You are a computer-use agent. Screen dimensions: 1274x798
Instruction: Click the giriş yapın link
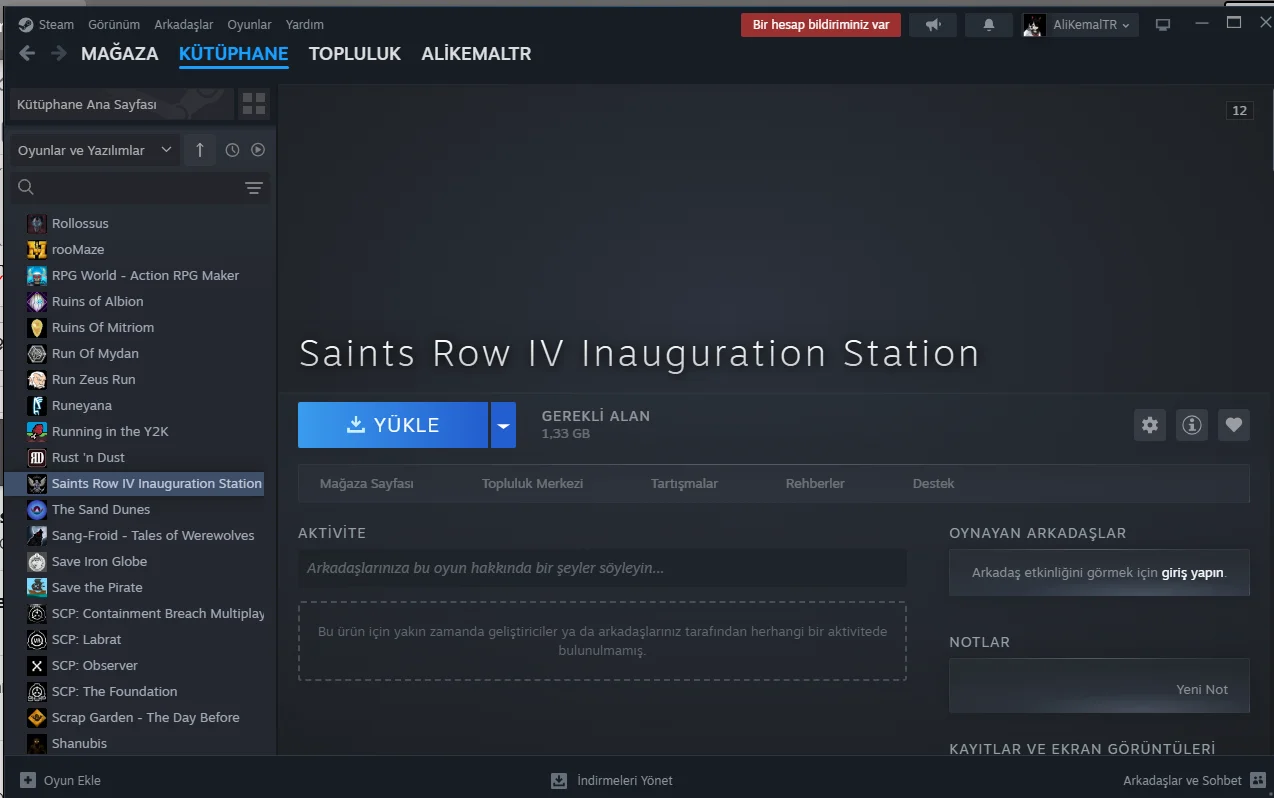tap(1192, 574)
